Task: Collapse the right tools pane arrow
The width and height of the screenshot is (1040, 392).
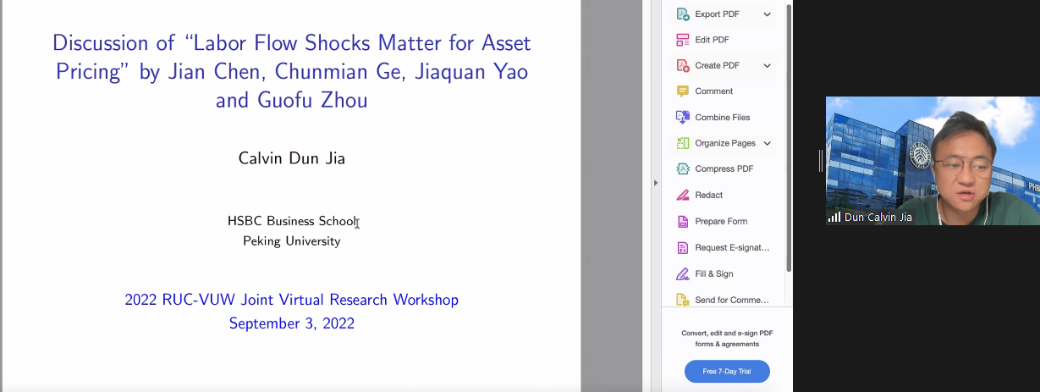Action: 656,182
